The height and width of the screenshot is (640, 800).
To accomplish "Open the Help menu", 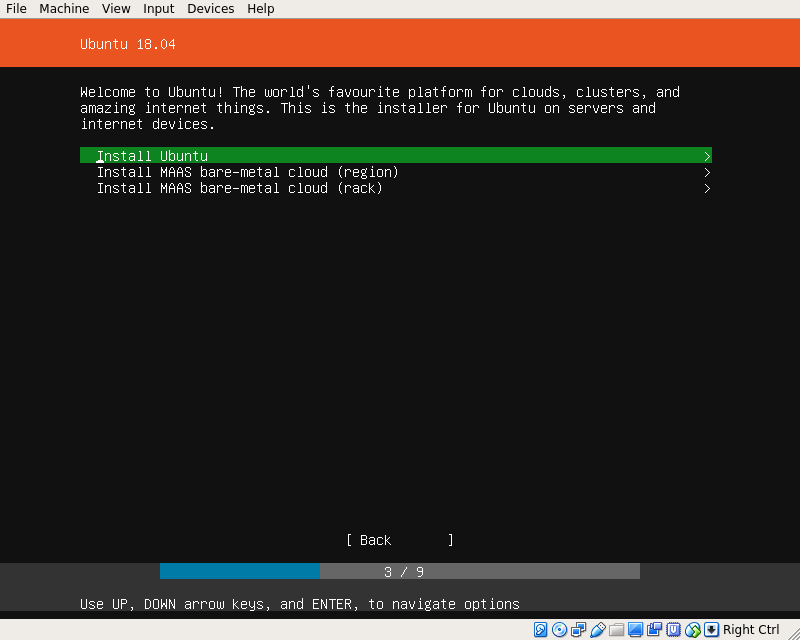I will coord(261,9).
